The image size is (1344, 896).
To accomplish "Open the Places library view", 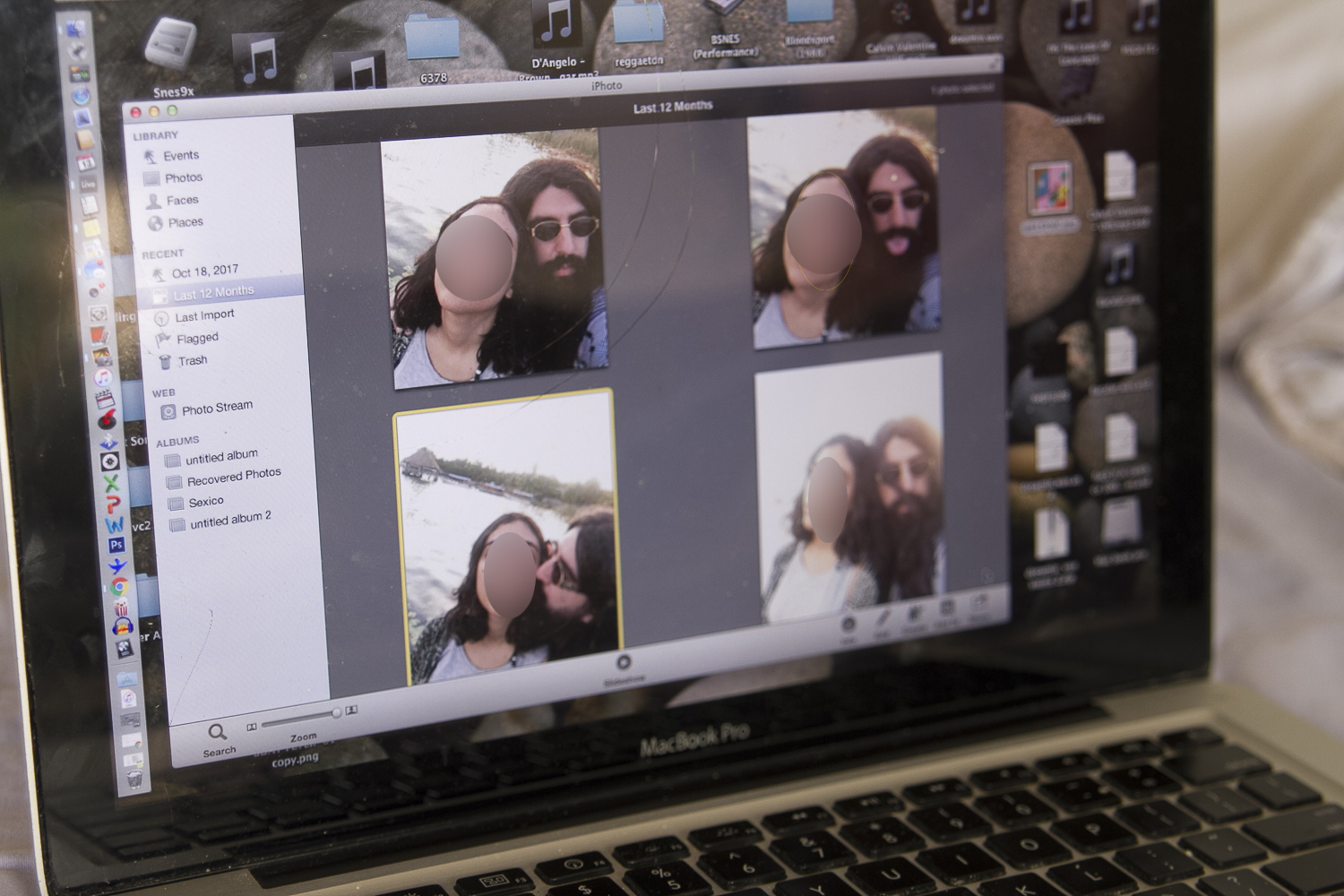I will tap(176, 222).
